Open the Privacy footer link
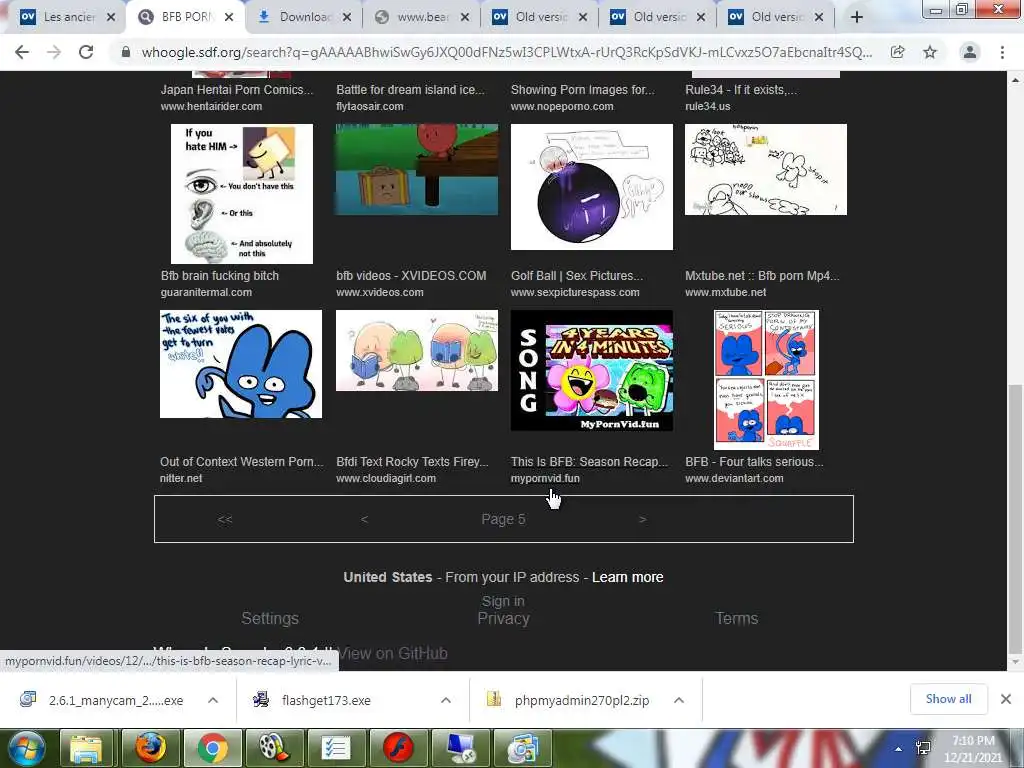Image resolution: width=1024 pixels, height=768 pixels. [503, 618]
